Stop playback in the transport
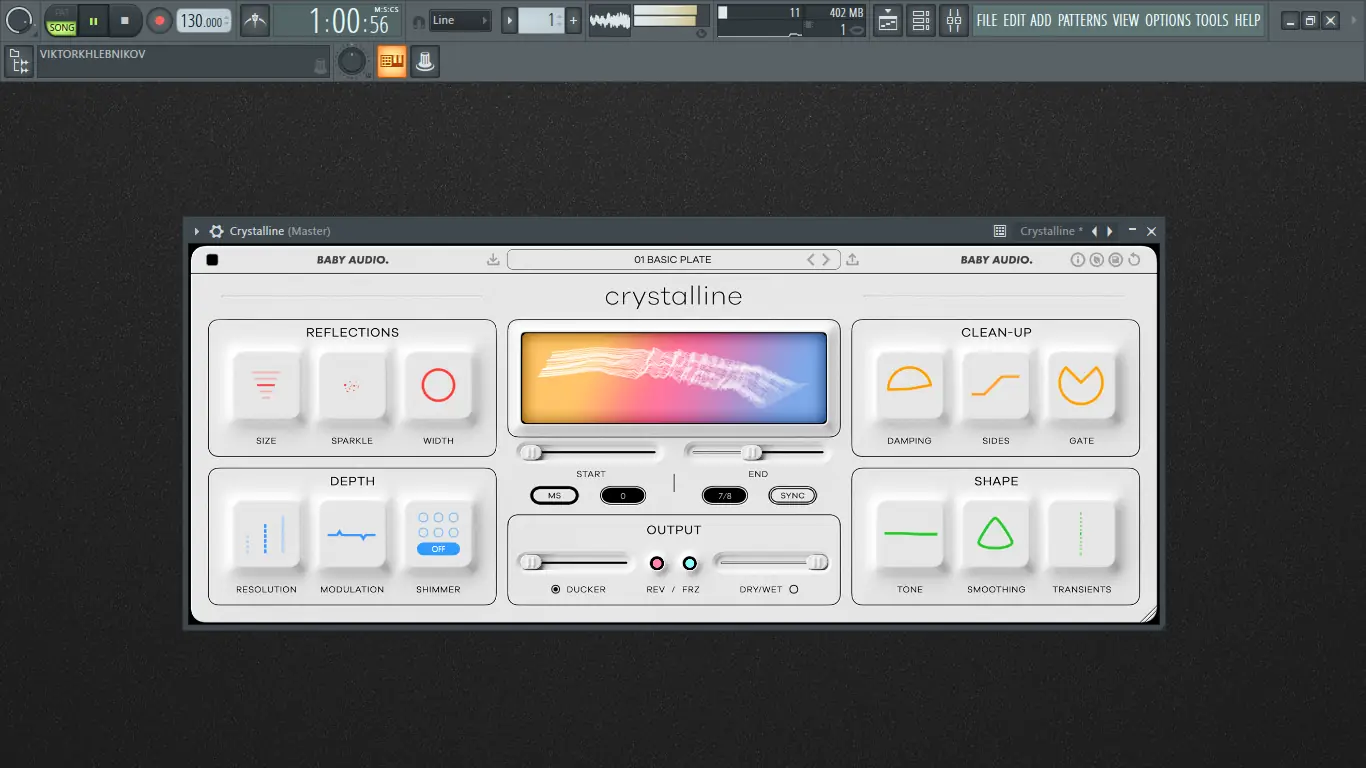This screenshot has width=1366, height=768. [125, 20]
